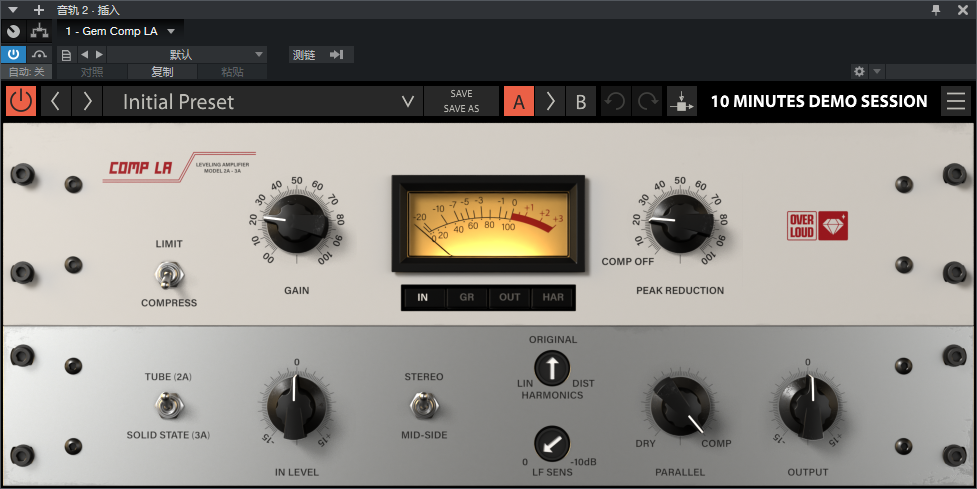
Task: Click the 10 MINUTES DEMO SESSION label
Action: (819, 101)
